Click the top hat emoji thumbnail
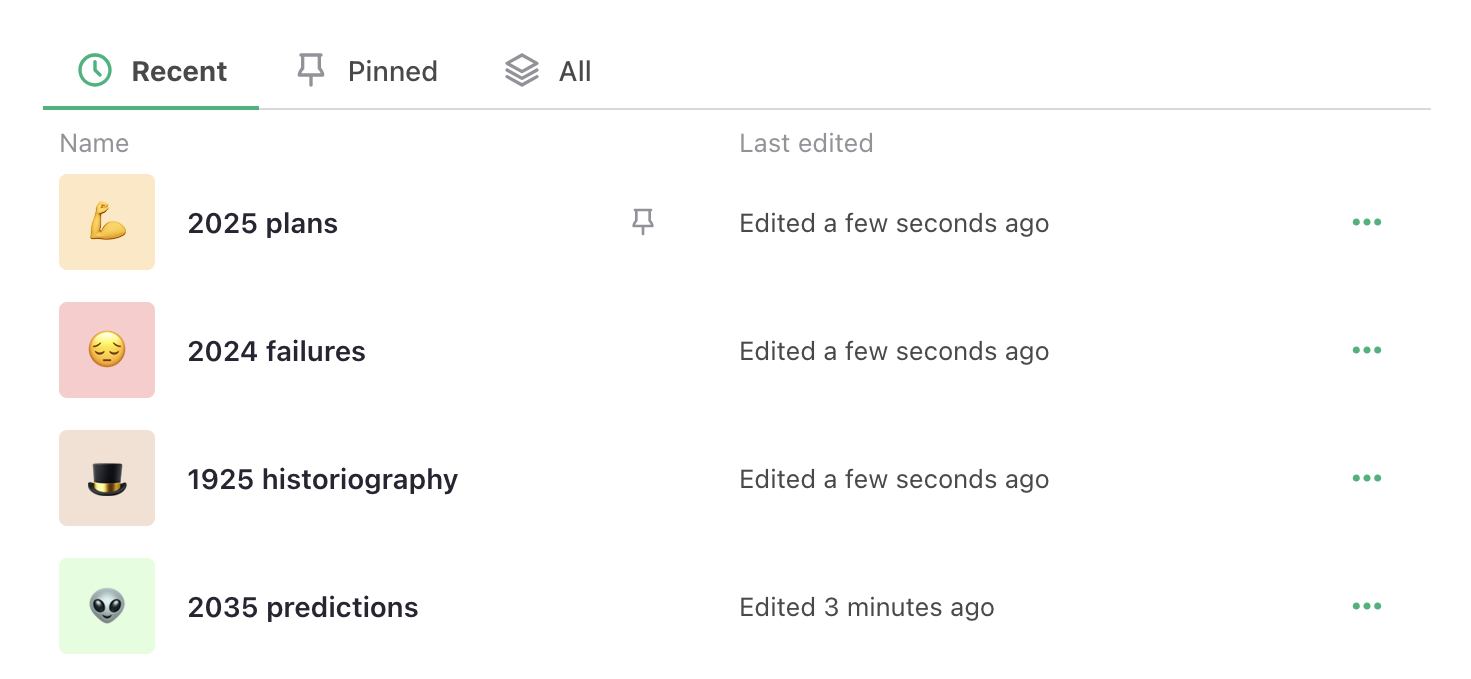The height and width of the screenshot is (679, 1471). tap(107, 478)
